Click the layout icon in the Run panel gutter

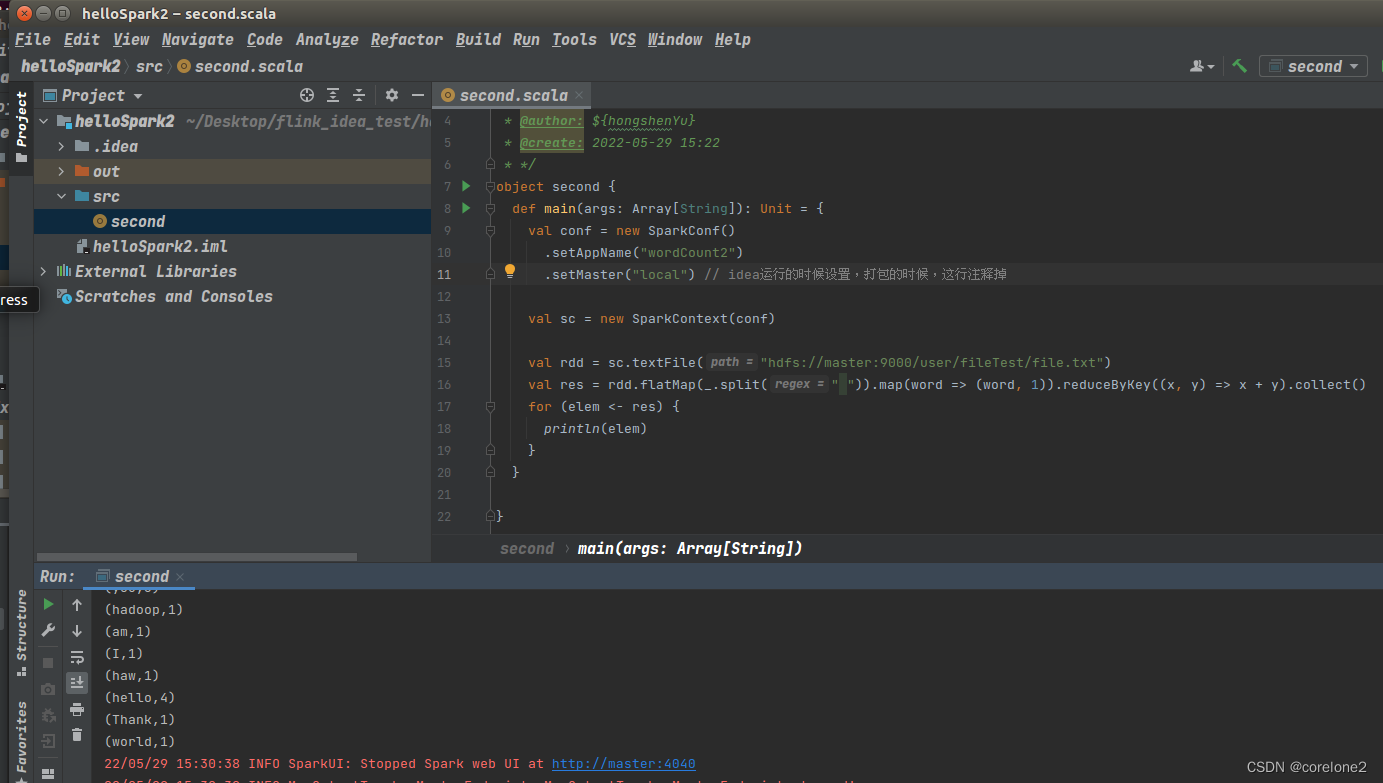coord(48,773)
